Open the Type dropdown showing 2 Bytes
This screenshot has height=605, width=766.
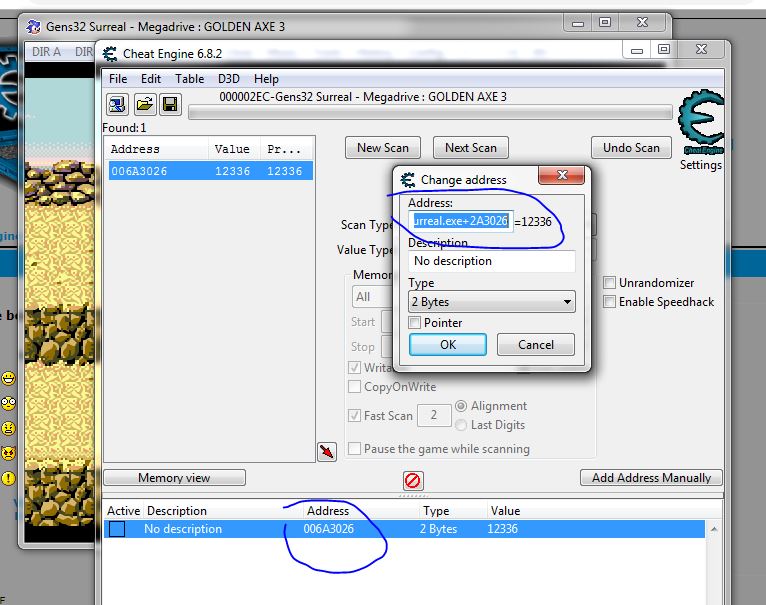pyautogui.click(x=491, y=302)
